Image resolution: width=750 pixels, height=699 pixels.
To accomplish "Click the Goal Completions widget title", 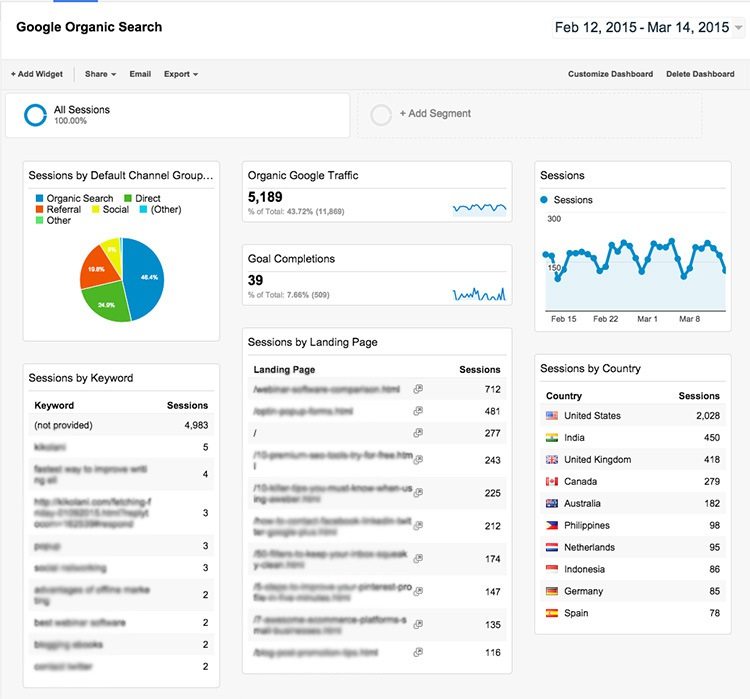I will click(291, 259).
